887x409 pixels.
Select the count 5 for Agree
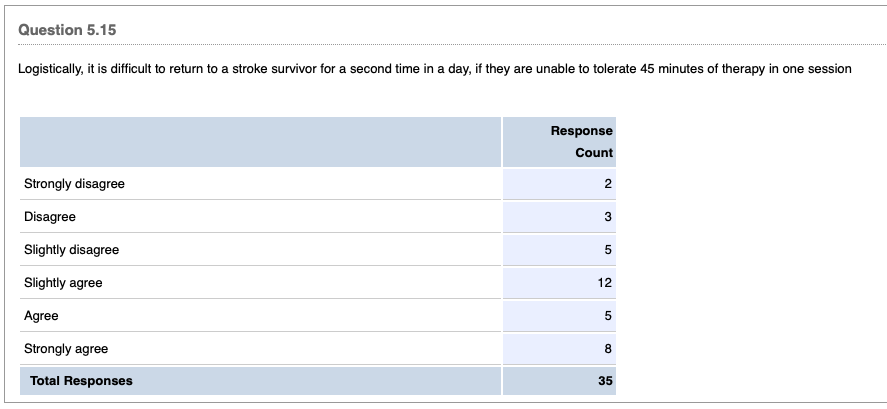click(x=608, y=316)
